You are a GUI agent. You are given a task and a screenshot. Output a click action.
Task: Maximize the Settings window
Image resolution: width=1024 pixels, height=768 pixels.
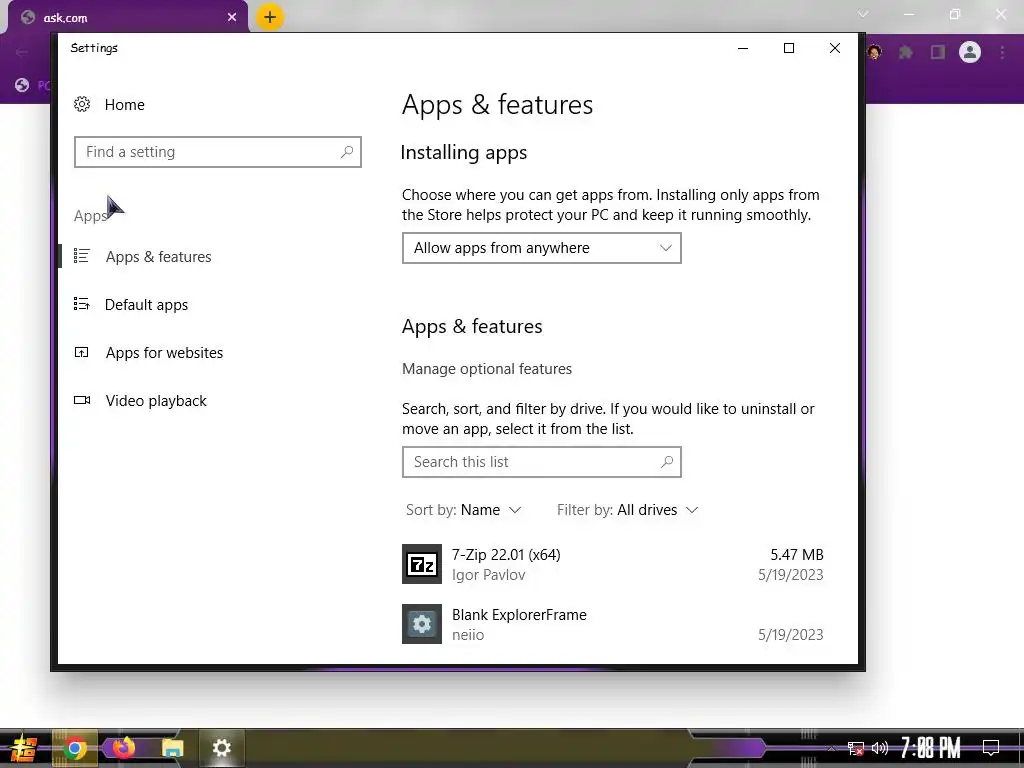789,48
